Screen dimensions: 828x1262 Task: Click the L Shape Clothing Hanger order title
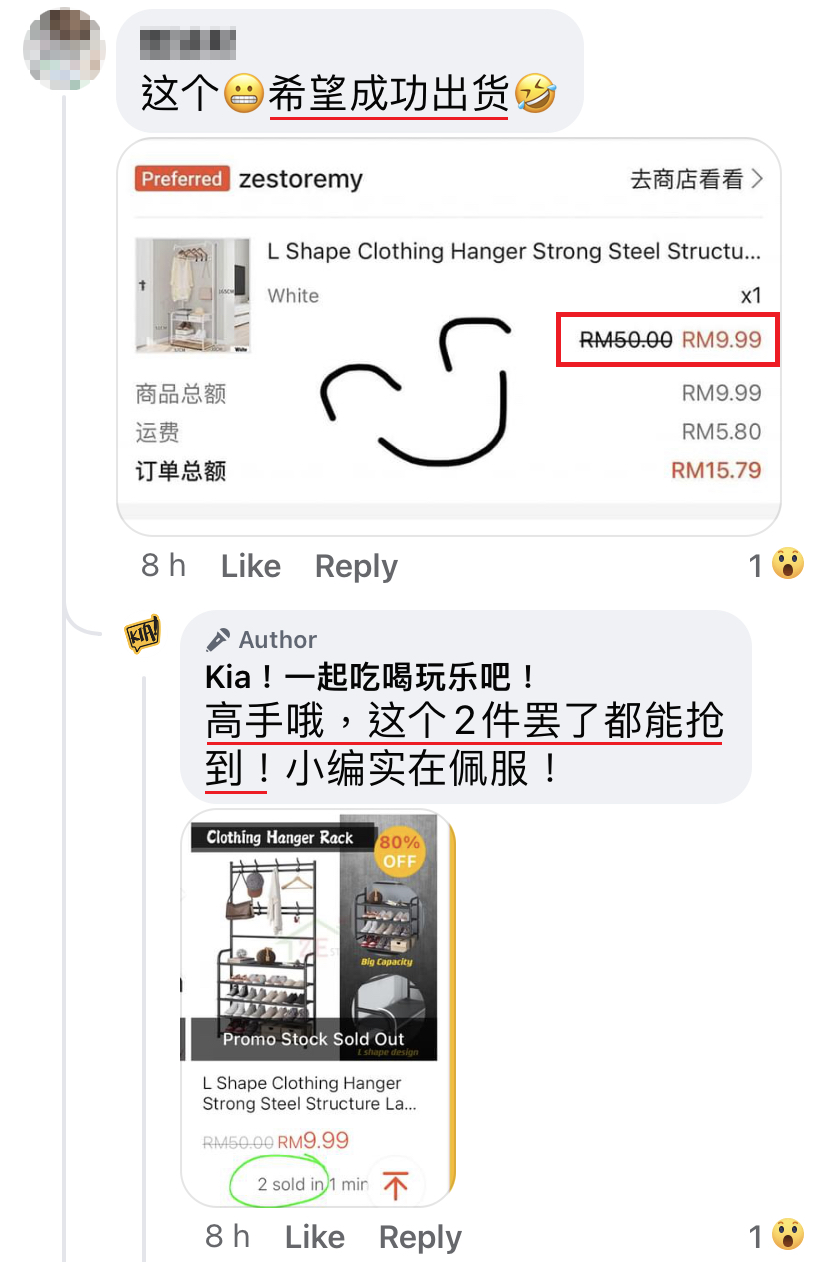coord(514,251)
